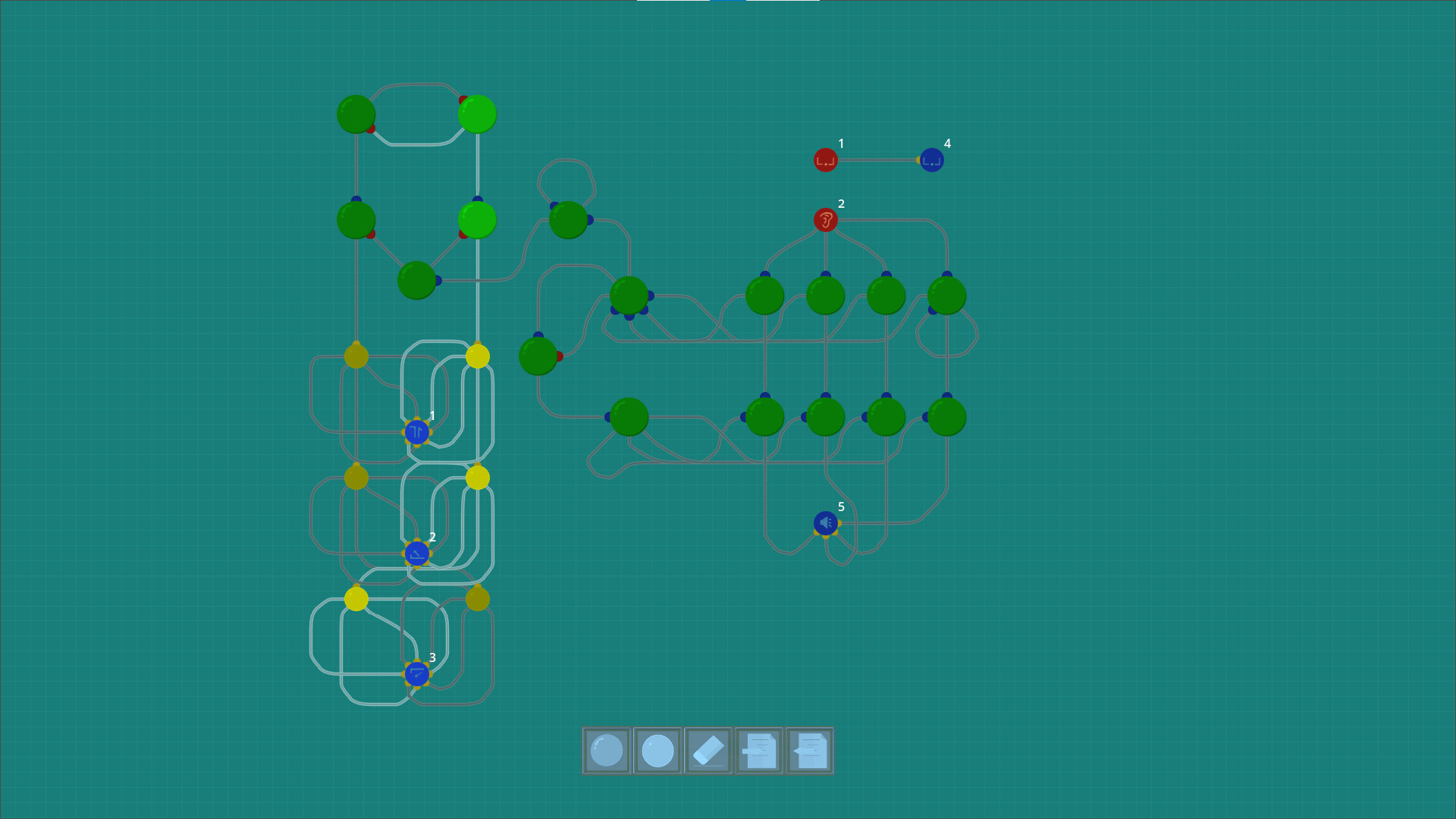1456x819 pixels.
Task: Click the document with right-pointing arrow icon
Action: pos(759,751)
